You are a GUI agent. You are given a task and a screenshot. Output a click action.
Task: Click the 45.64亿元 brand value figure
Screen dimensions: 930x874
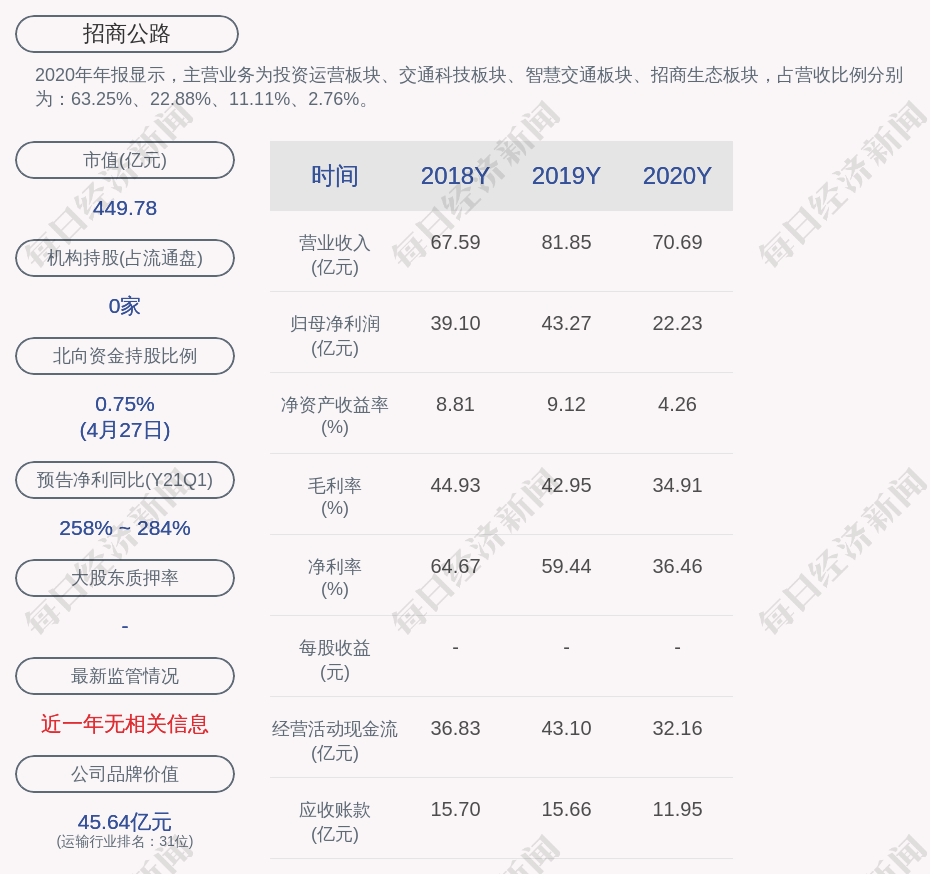[x=125, y=822]
